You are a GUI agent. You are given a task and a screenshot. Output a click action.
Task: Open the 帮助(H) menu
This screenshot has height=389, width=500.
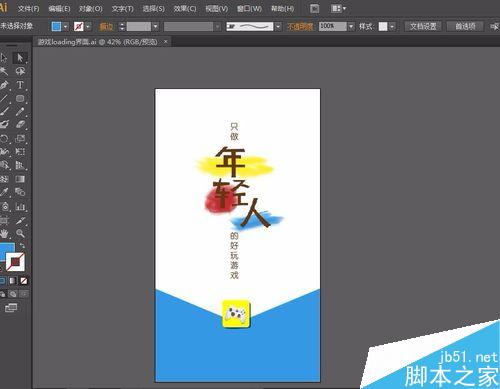point(282,9)
